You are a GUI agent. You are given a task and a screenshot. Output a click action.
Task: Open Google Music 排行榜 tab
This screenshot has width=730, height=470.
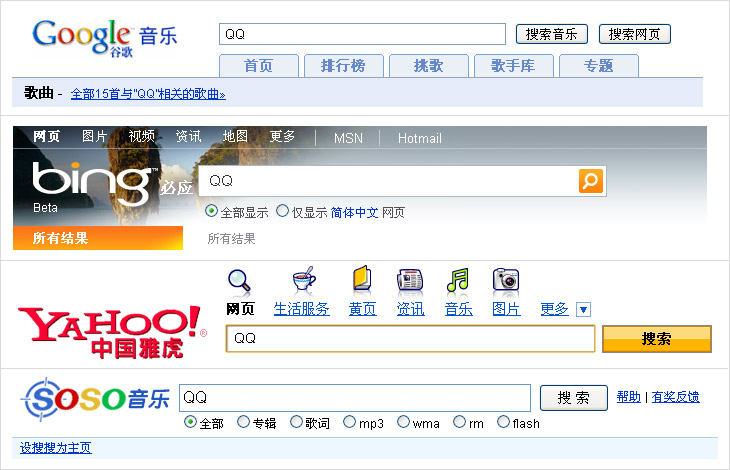344,66
